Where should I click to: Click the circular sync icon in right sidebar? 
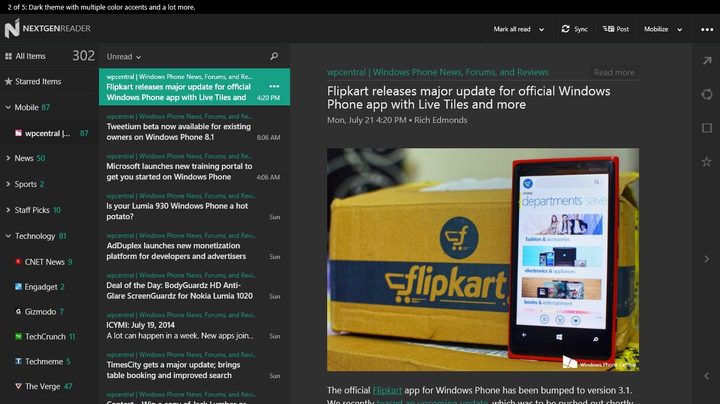[707, 95]
